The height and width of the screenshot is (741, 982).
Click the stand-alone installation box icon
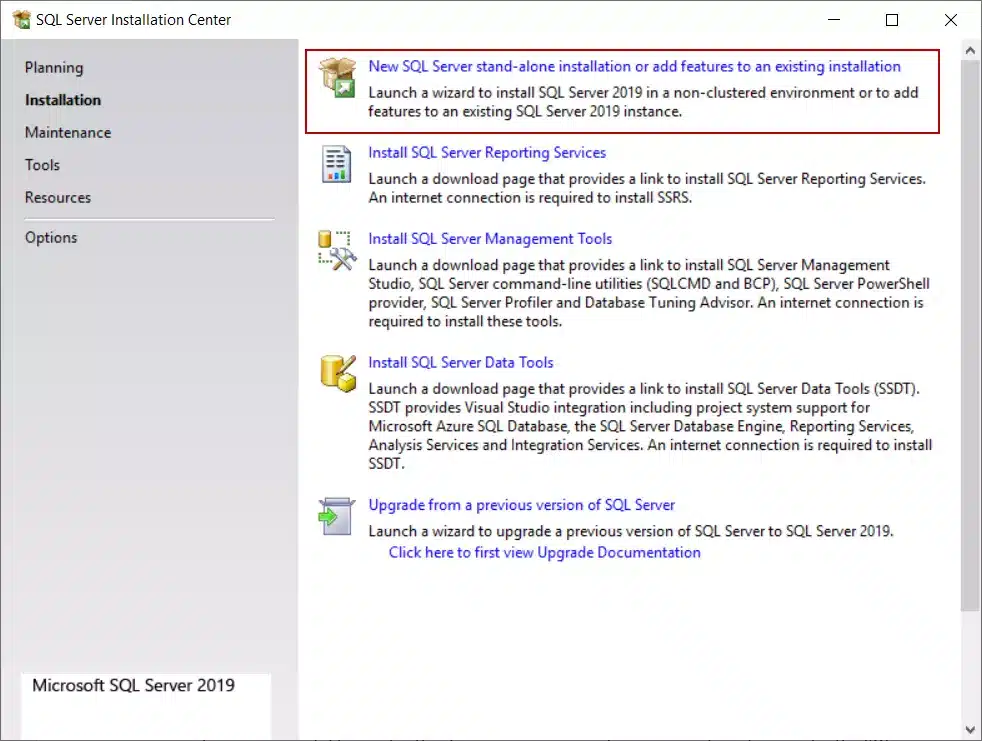pos(337,78)
